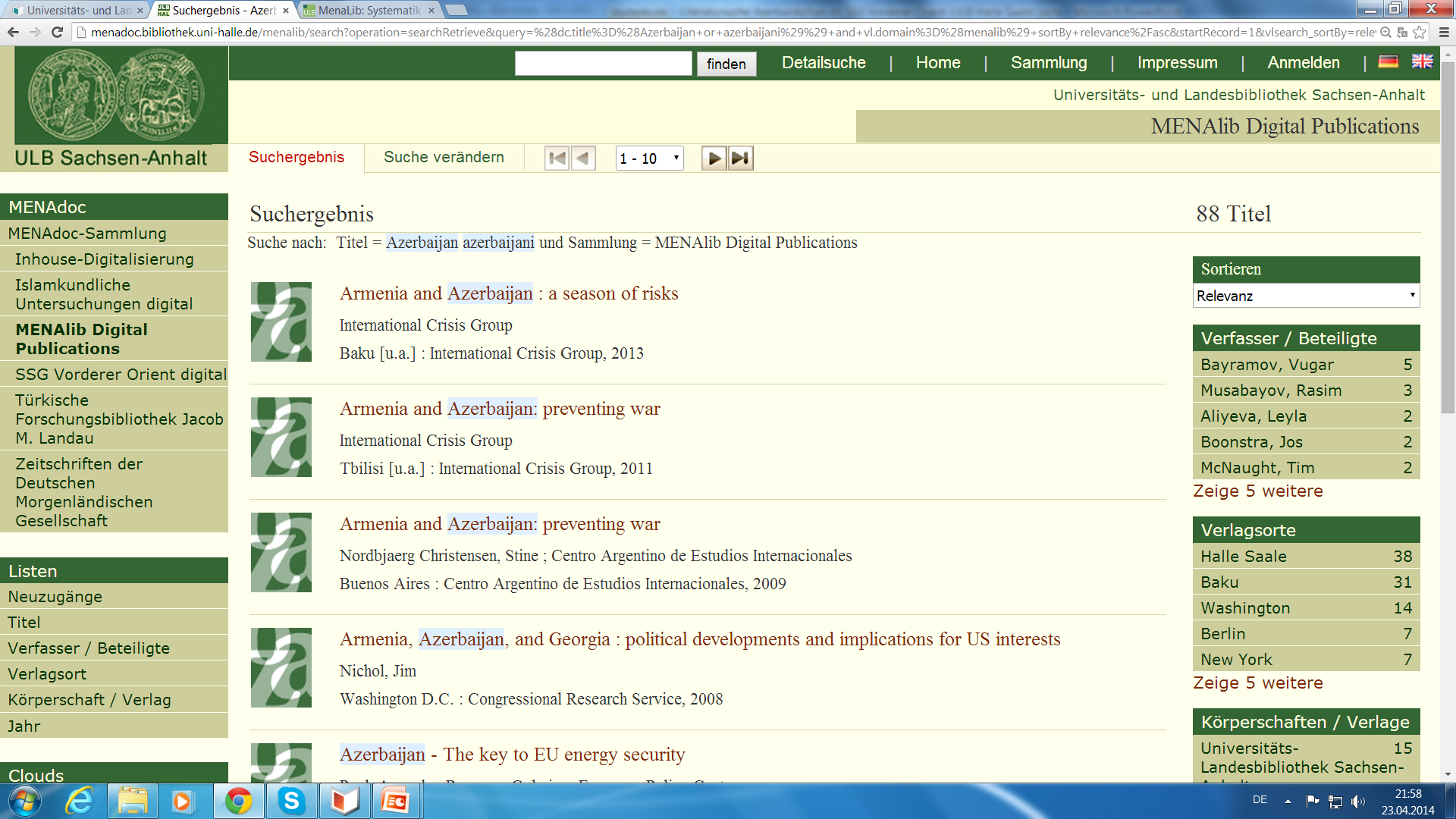Screen dimensions: 1456x819
Task: Open page range dropdown '1 - 10'
Action: [x=650, y=158]
